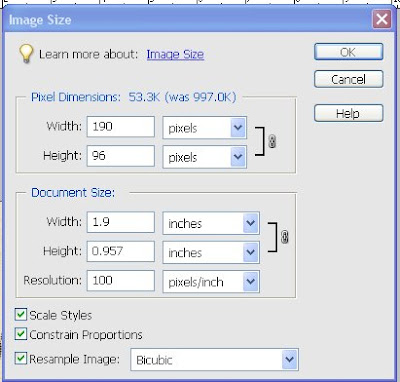
Task: Select the pixel Height field showing 96
Action: coord(121,156)
